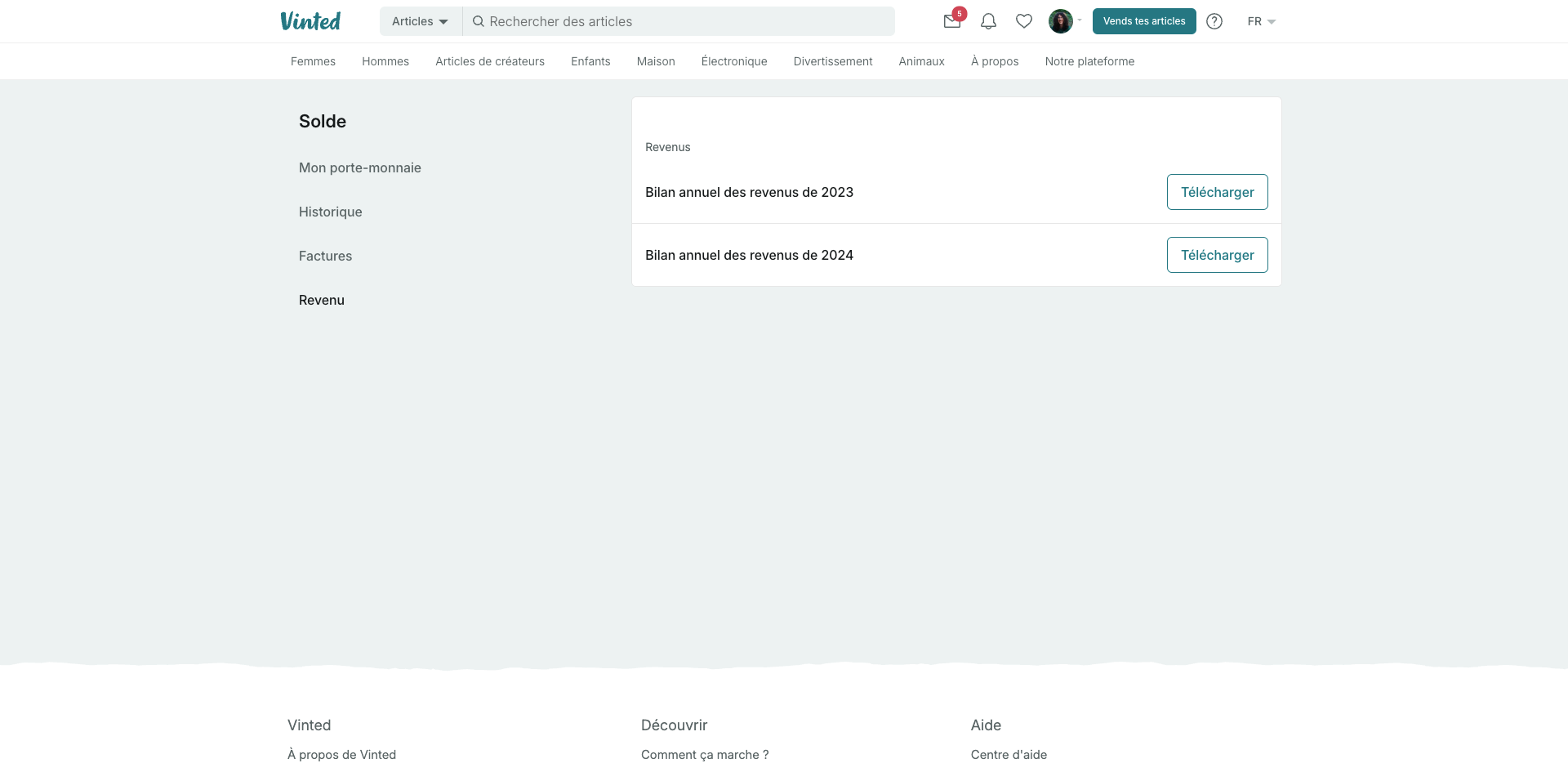Viewport: 1568px width, 763px height.
Task: Click the Solde heading
Action: tap(323, 121)
